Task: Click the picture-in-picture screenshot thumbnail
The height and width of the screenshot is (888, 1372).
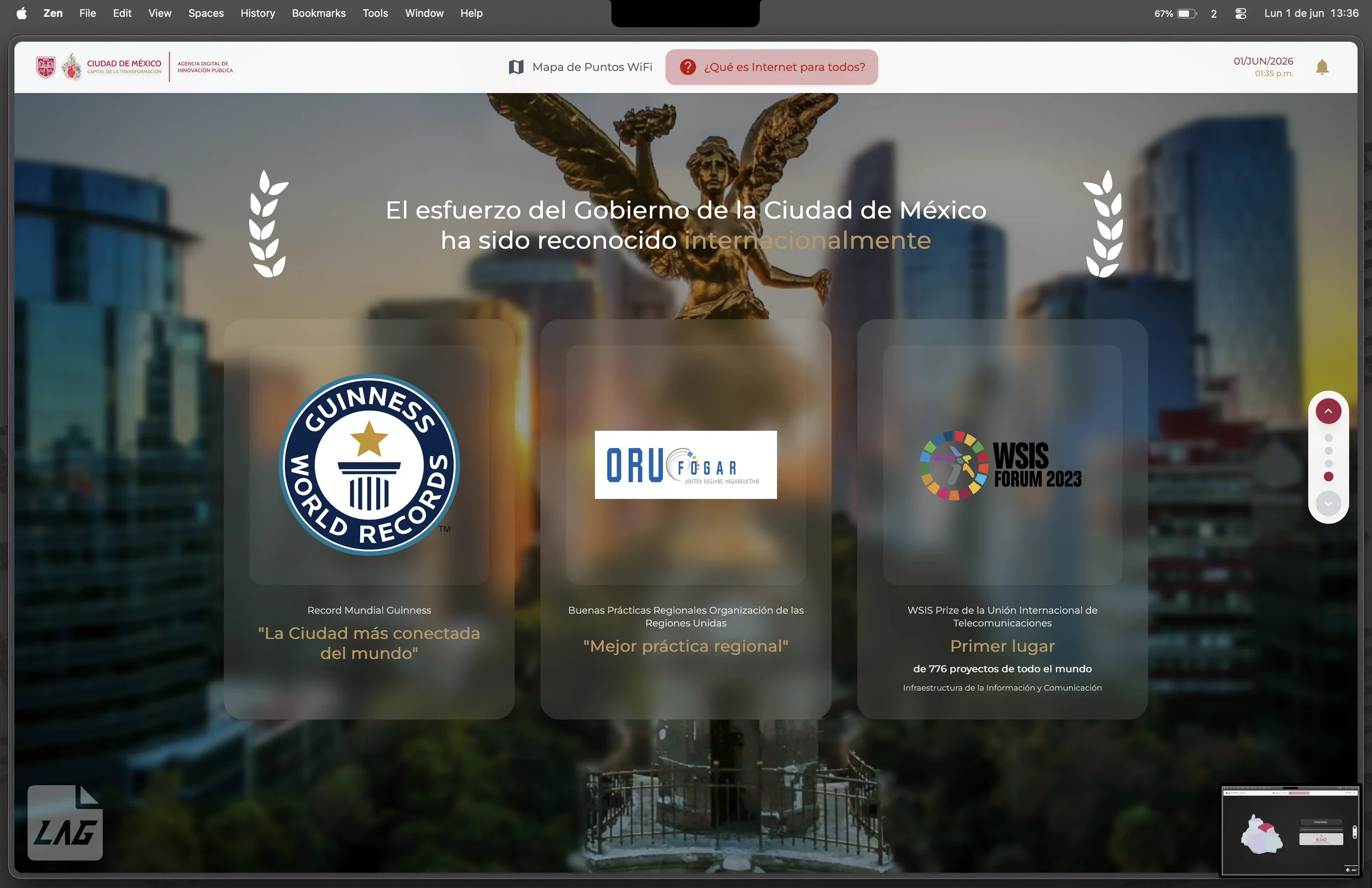Action: coord(1290,830)
